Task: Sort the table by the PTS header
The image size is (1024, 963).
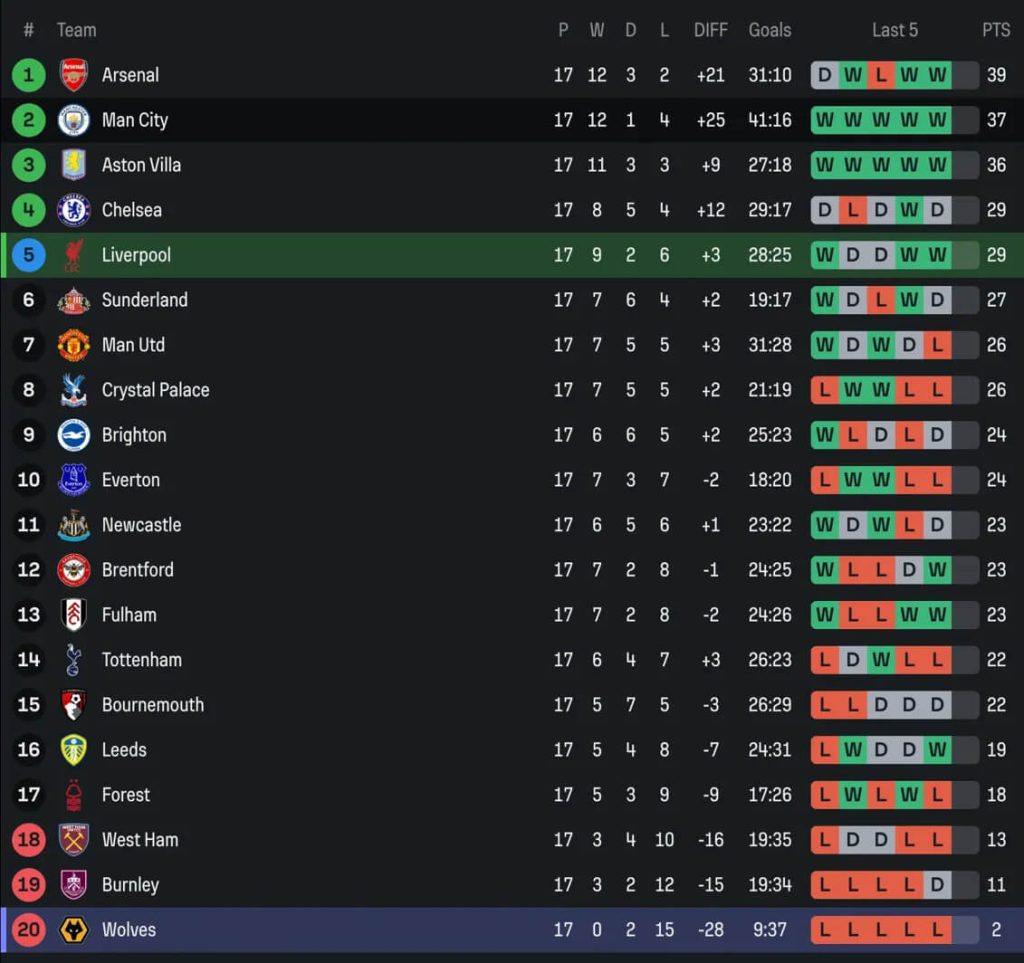Action: [x=996, y=30]
